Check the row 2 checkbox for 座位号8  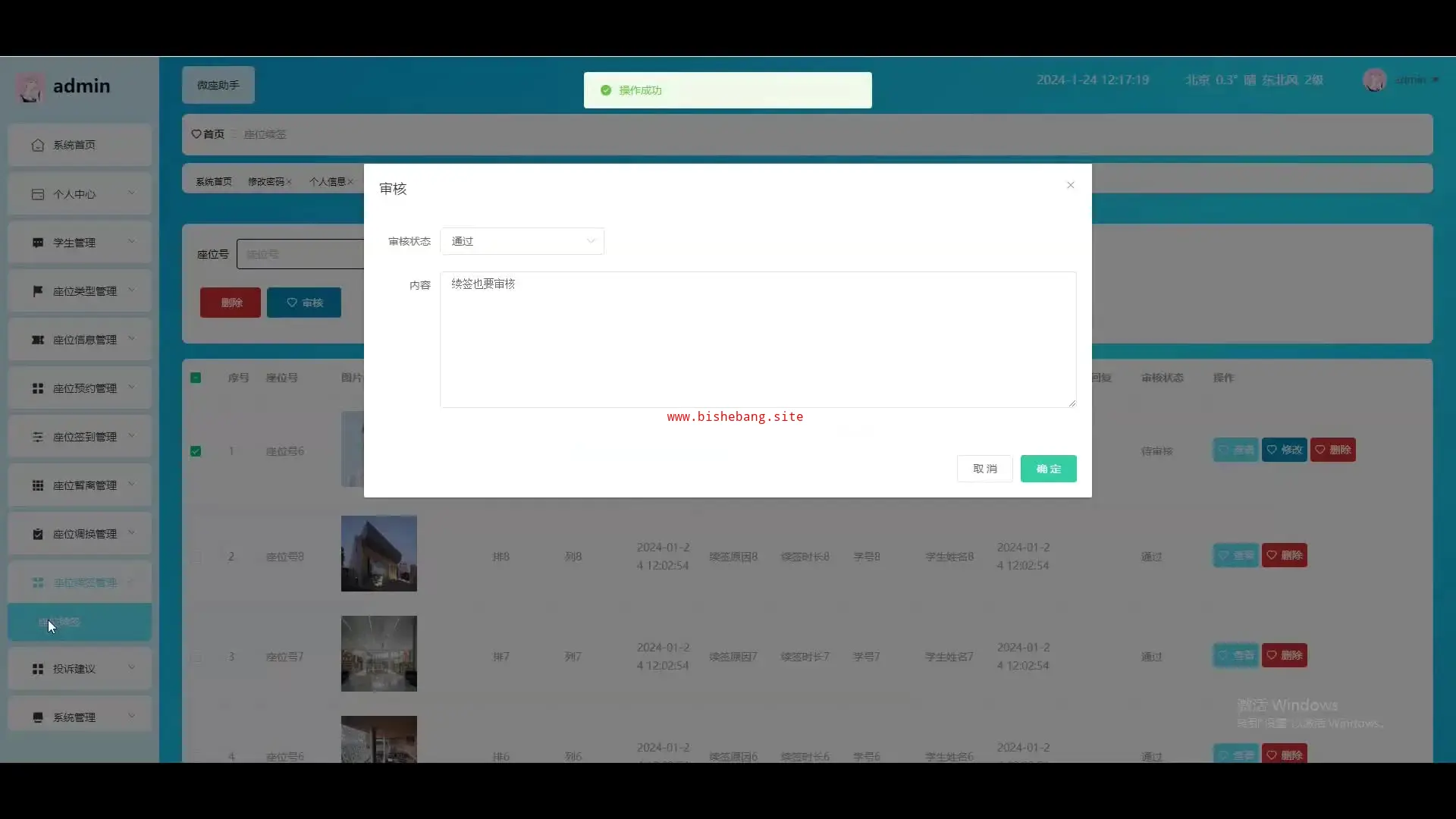point(196,557)
